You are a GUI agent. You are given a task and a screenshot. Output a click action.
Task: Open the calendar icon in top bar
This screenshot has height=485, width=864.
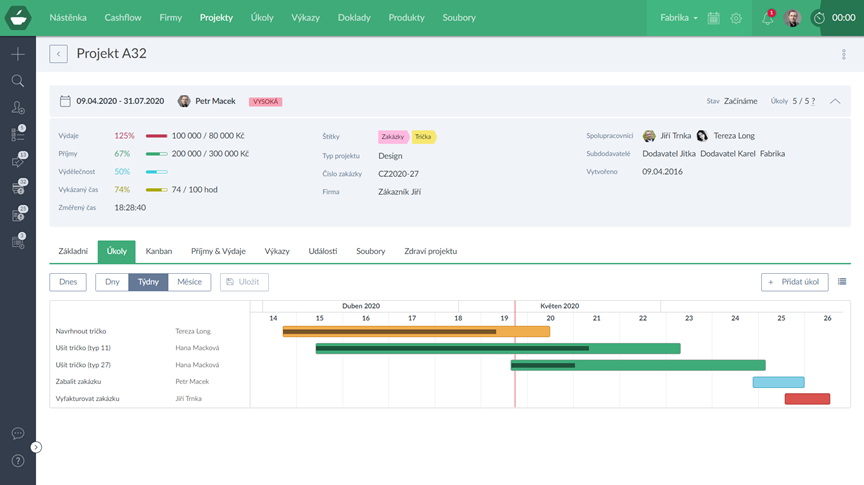pyautogui.click(x=714, y=18)
